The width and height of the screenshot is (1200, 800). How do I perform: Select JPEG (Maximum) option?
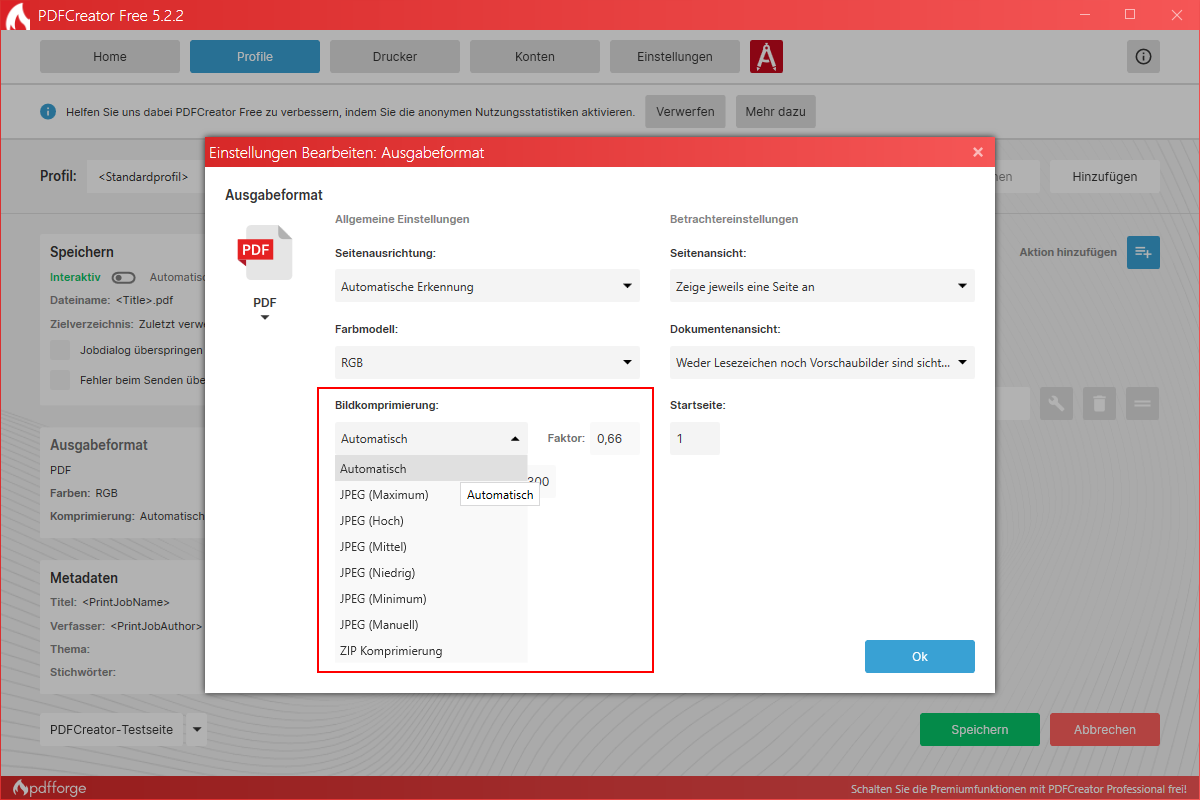431,494
